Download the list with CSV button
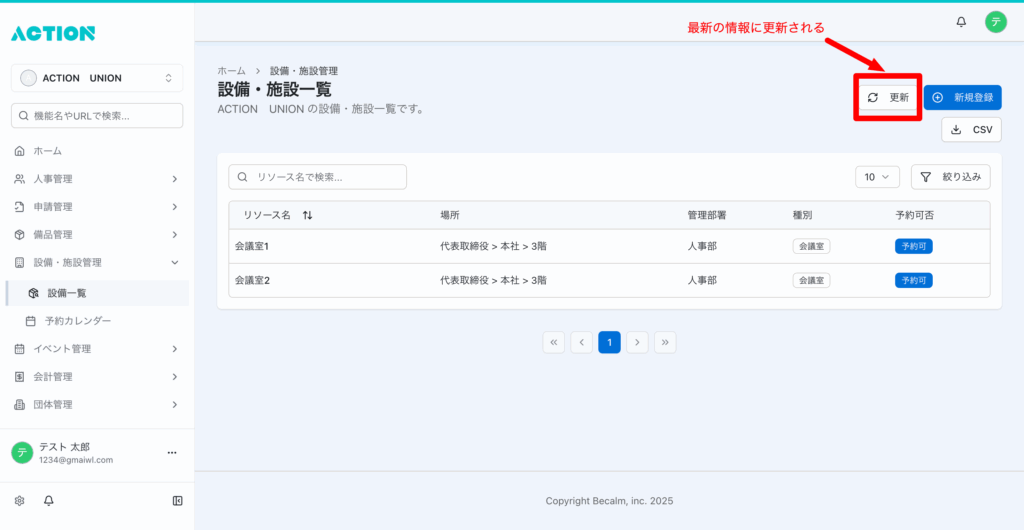Screen dimensions: 1024x530 (x=971, y=130)
